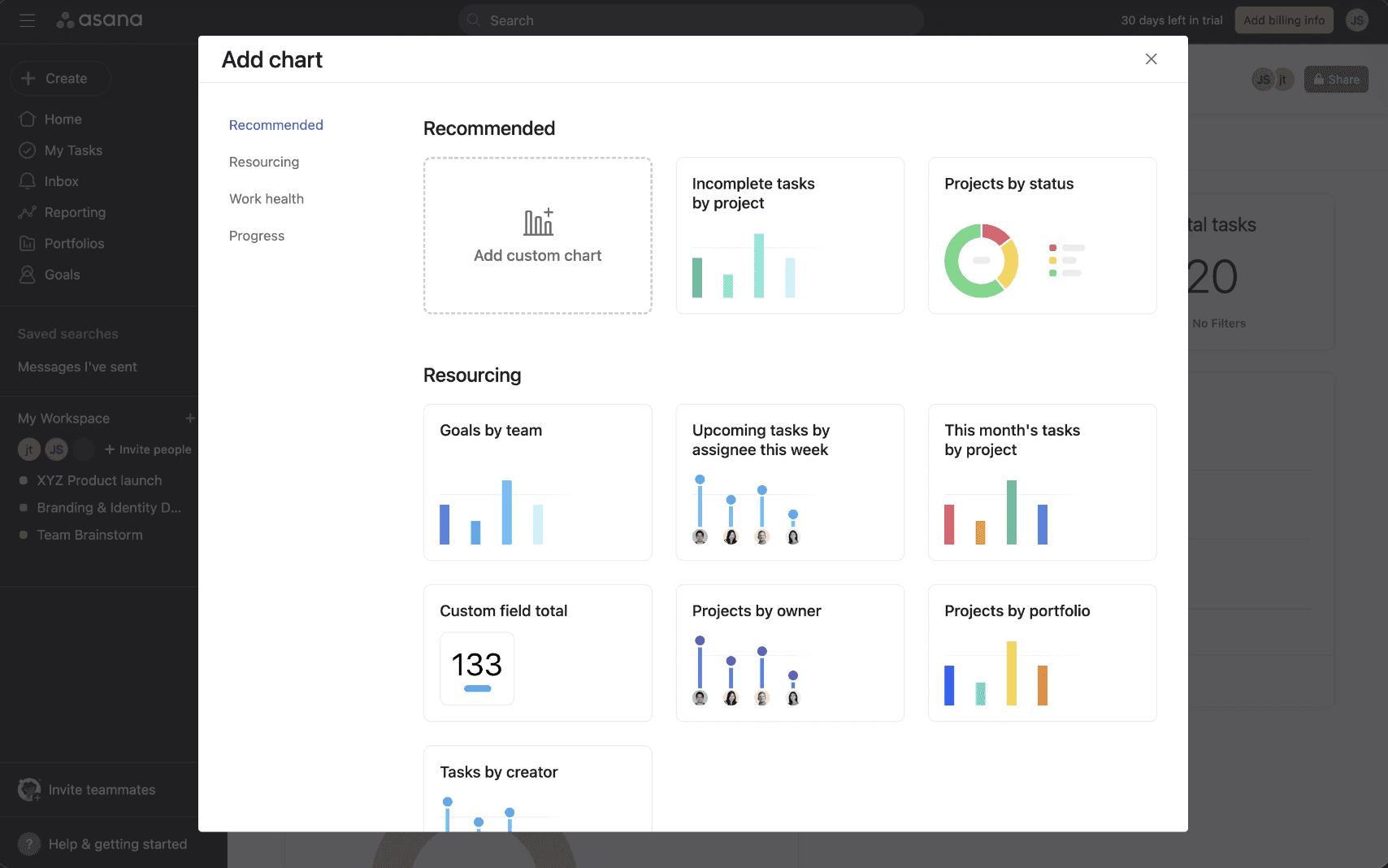The height and width of the screenshot is (868, 1388).
Task: Click the Add custom chart icon
Action: (538, 222)
